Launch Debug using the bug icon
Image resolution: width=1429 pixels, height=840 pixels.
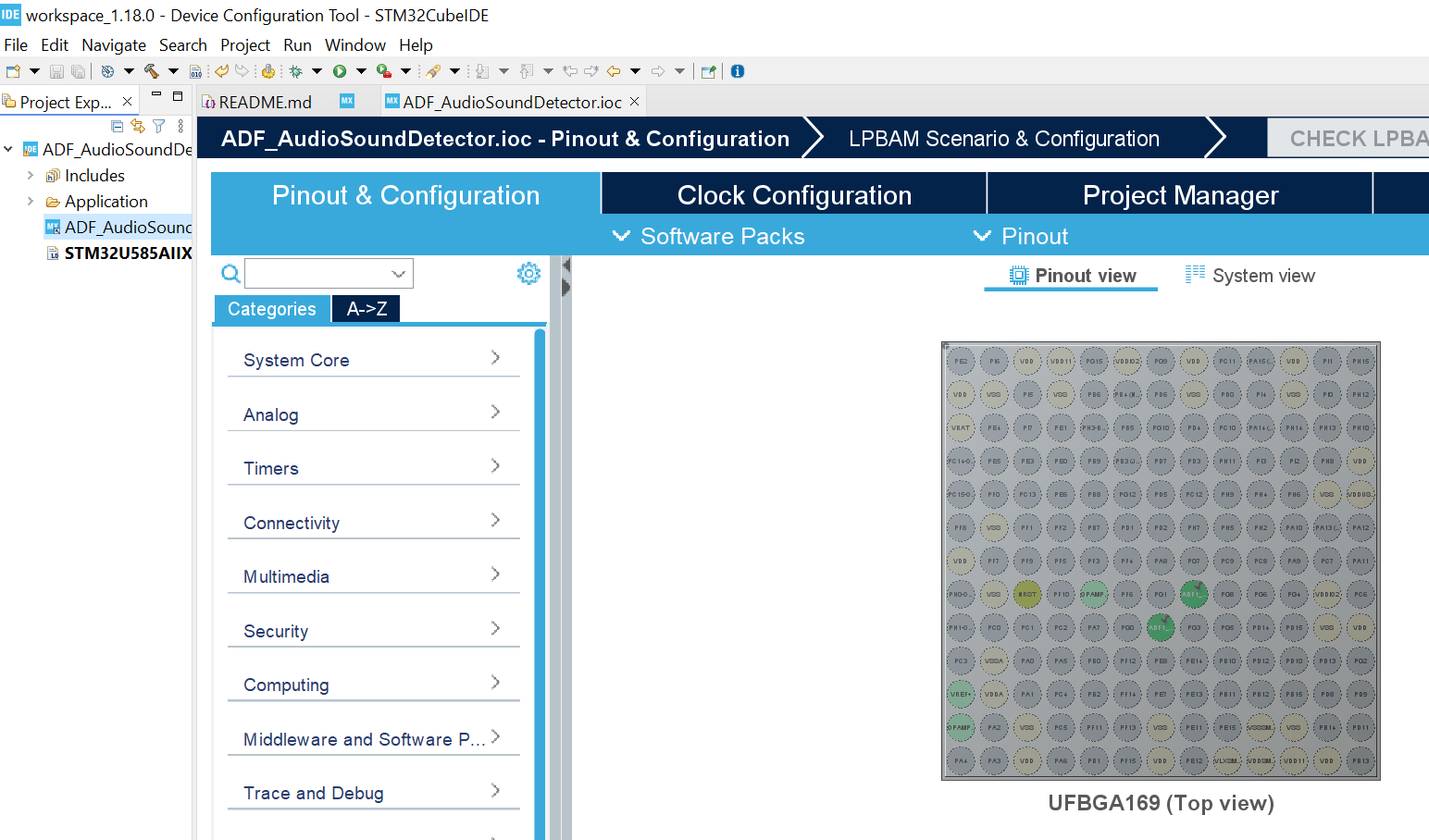[294, 70]
